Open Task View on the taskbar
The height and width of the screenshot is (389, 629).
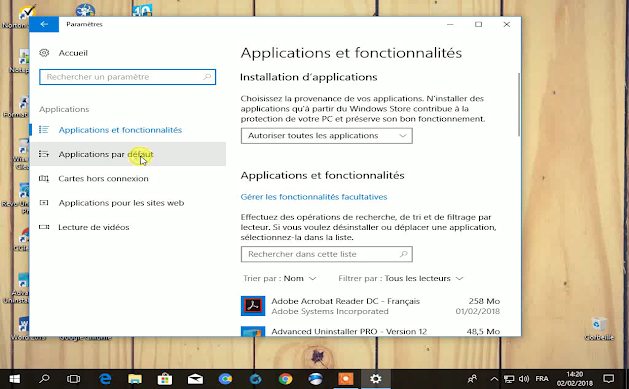[x=73, y=379]
